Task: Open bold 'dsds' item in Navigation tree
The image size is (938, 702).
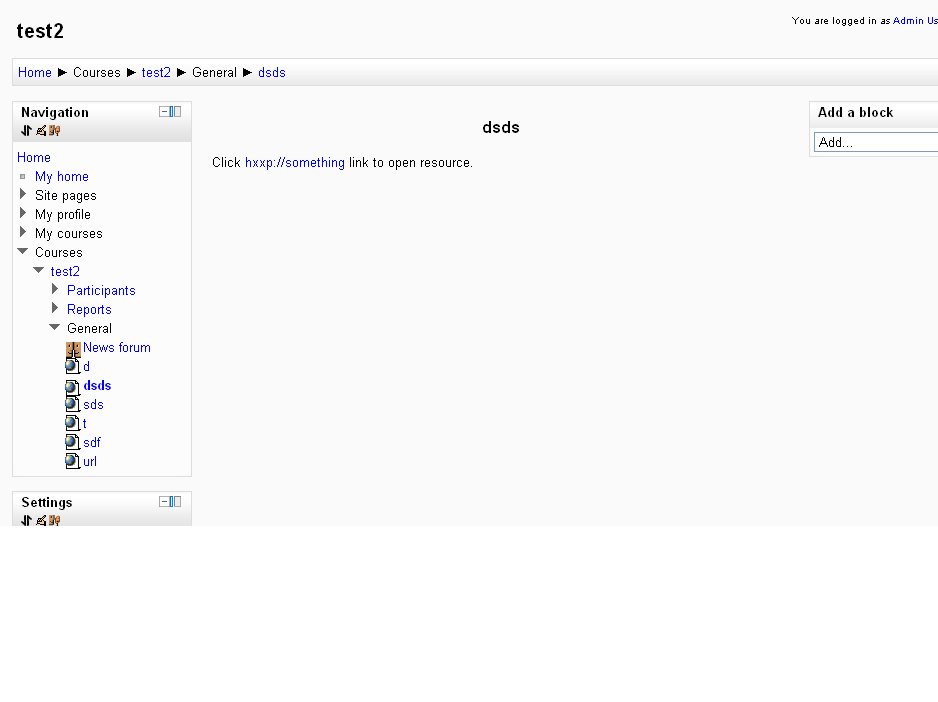Action: [x=97, y=386]
